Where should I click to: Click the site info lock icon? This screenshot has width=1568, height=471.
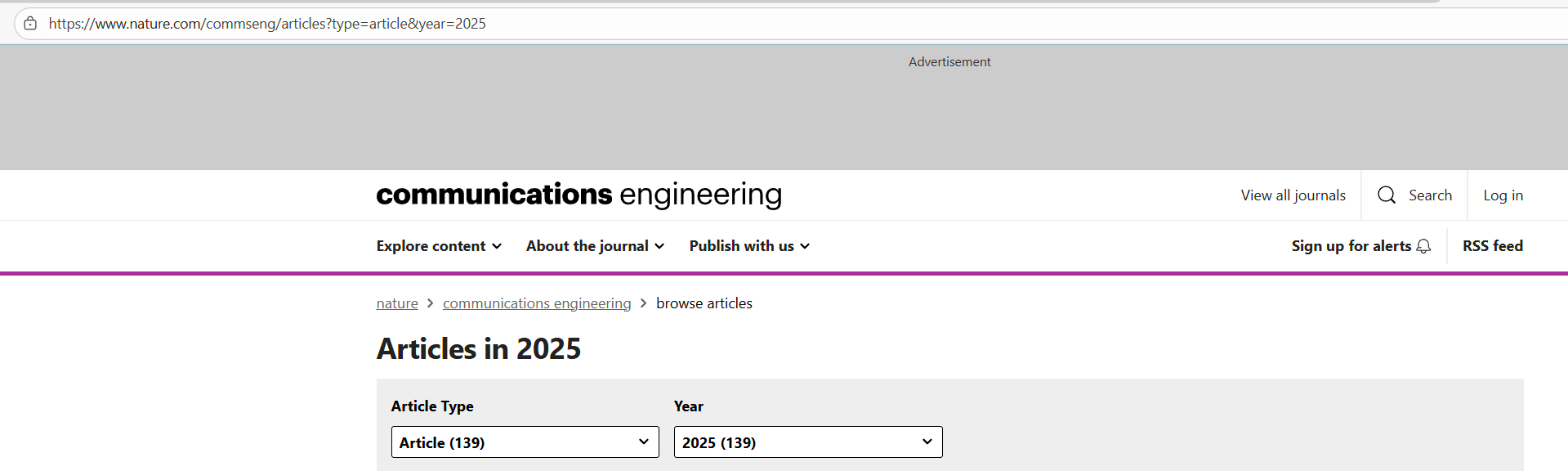[x=30, y=24]
